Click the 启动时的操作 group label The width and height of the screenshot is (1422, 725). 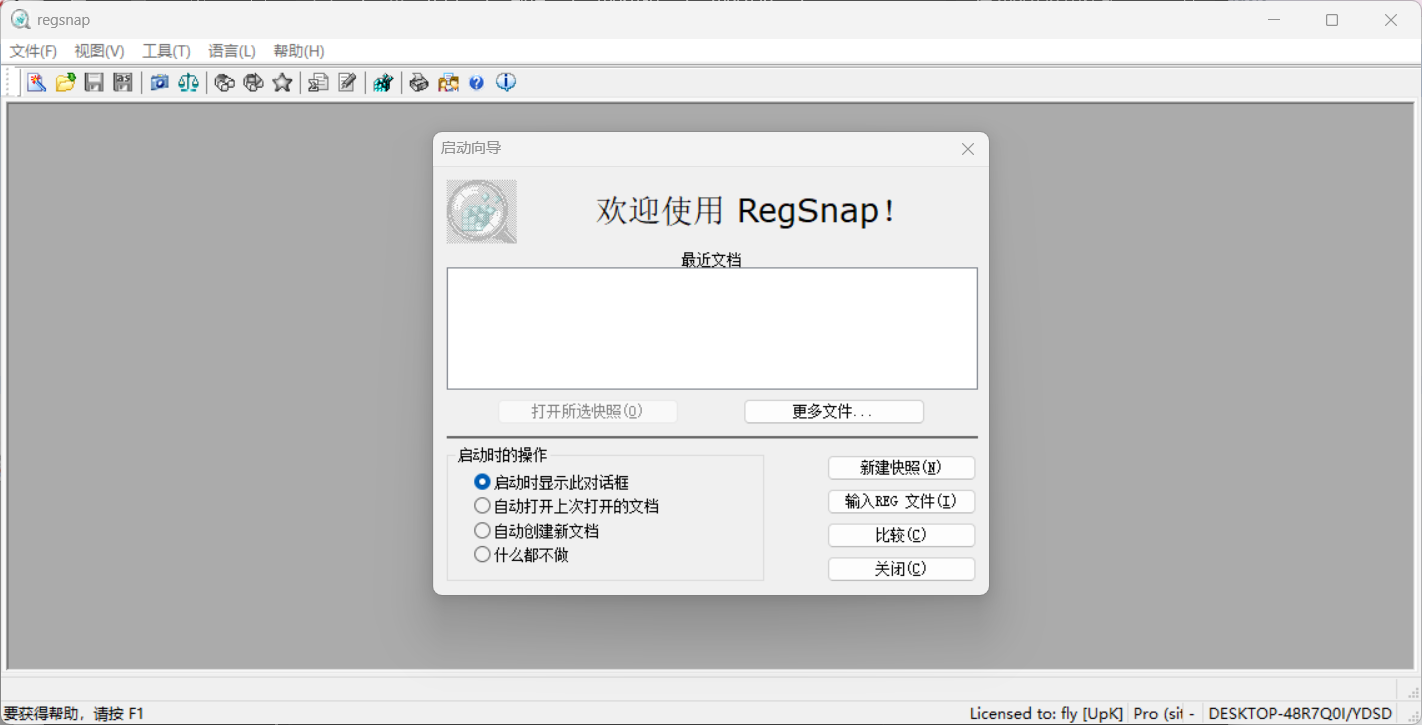pos(502,456)
